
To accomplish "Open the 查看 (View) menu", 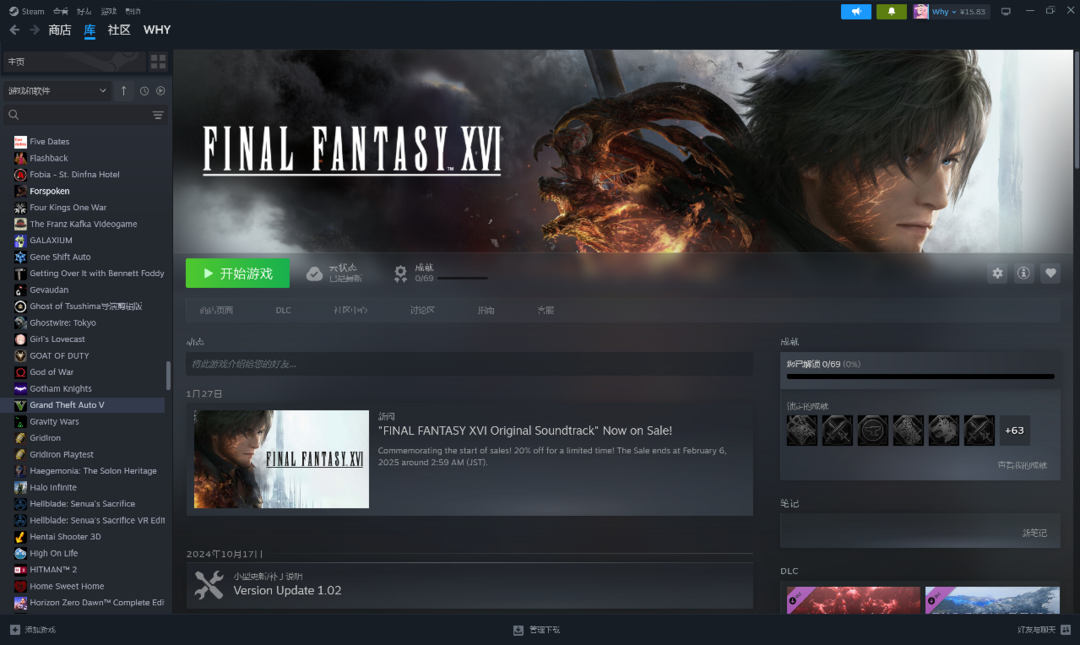I will tap(61, 11).
